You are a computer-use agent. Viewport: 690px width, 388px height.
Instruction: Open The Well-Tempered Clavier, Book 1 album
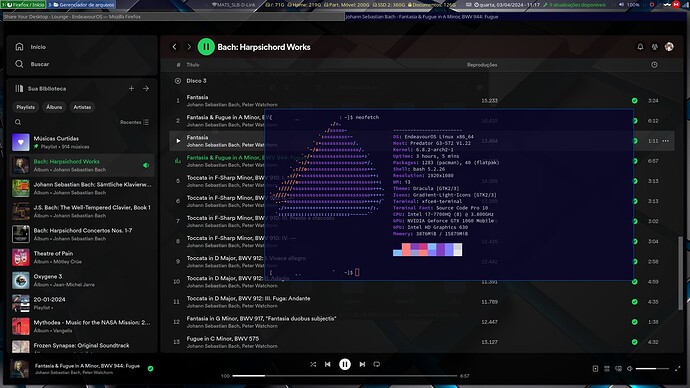82,211
